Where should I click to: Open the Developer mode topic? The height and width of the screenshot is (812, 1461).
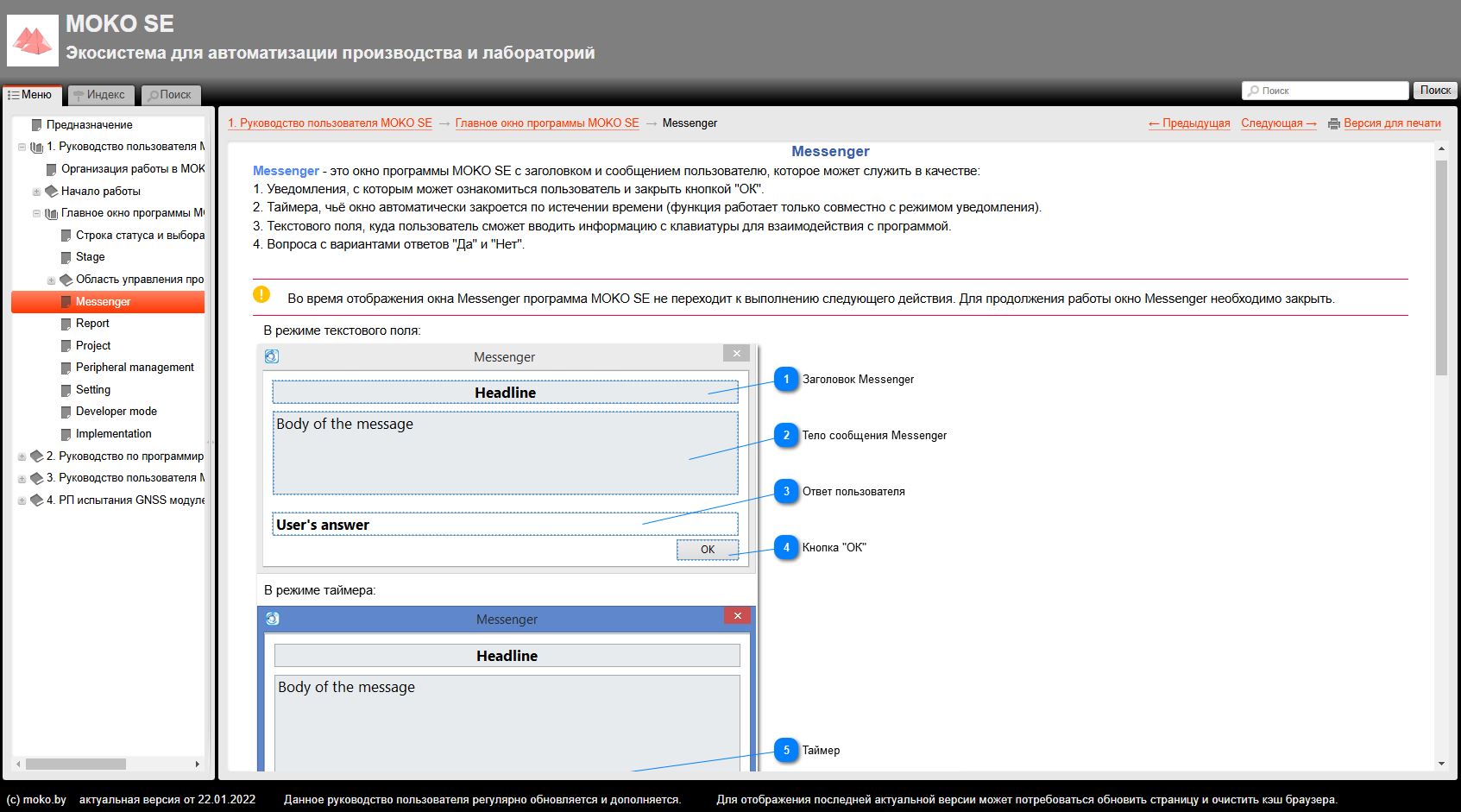point(117,412)
